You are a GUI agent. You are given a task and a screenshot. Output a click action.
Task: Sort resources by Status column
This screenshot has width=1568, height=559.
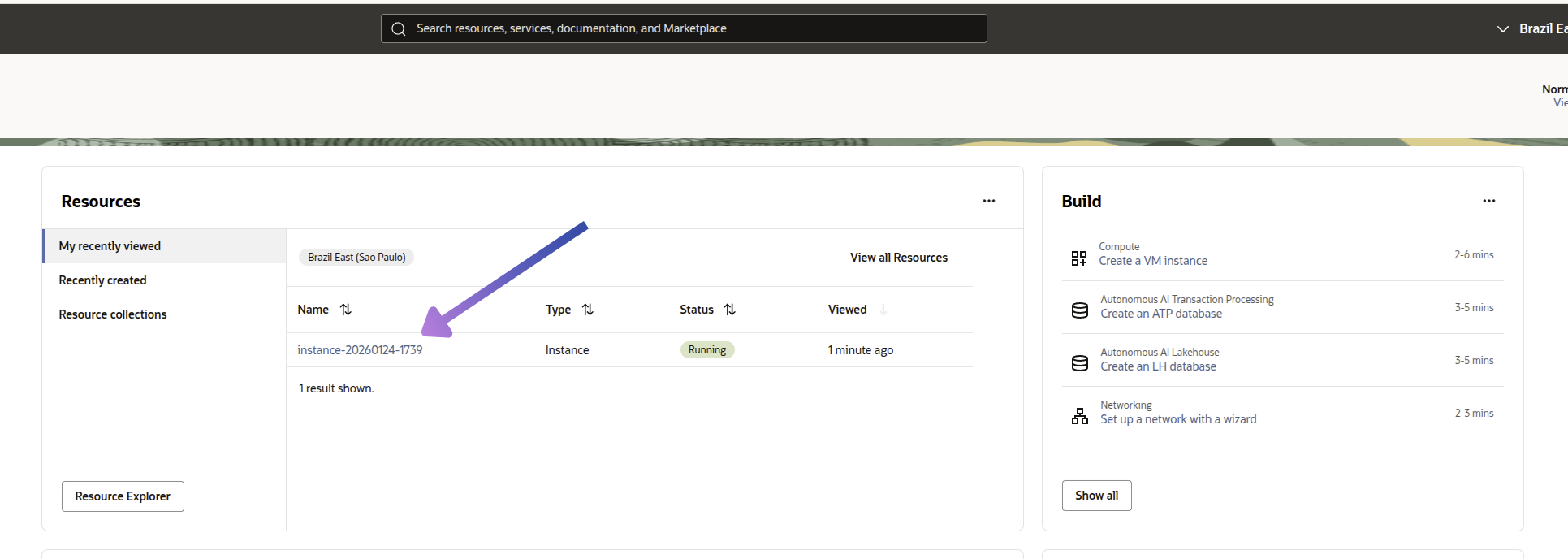click(x=730, y=310)
